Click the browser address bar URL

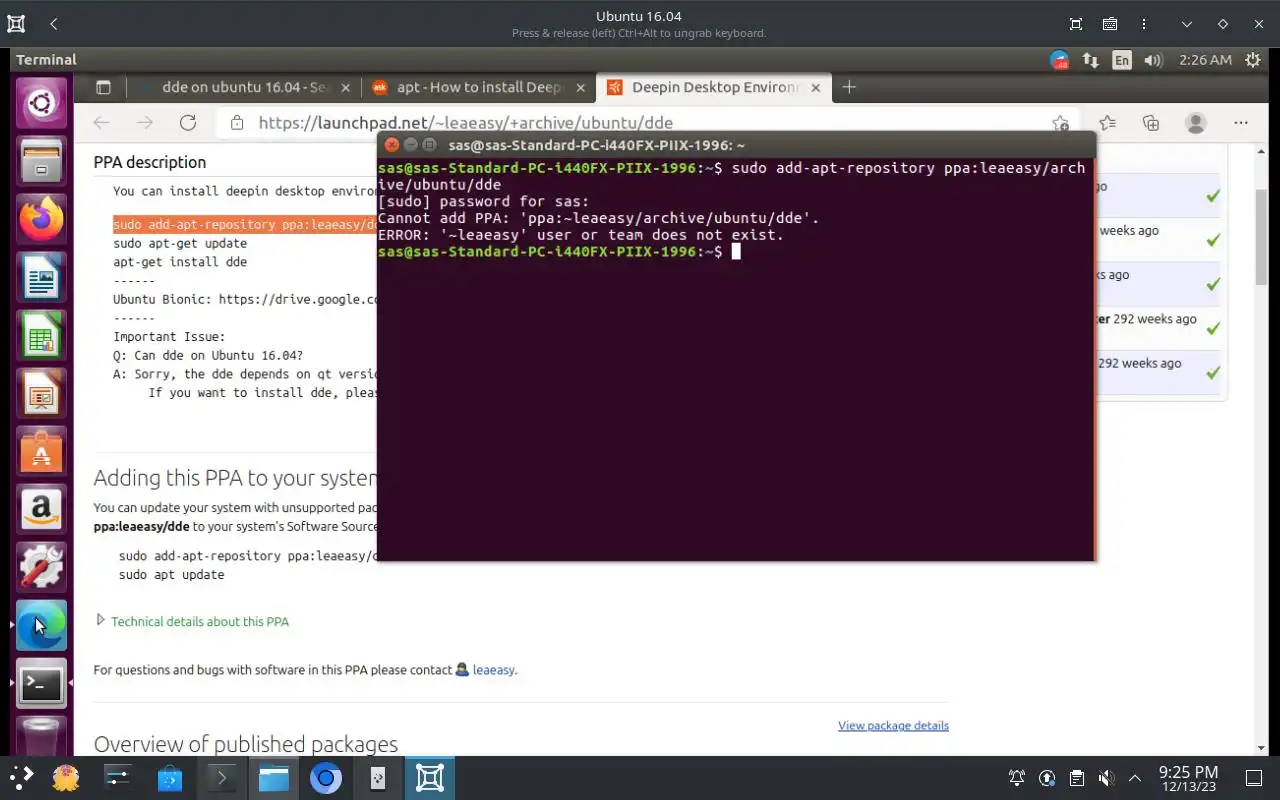(465, 123)
